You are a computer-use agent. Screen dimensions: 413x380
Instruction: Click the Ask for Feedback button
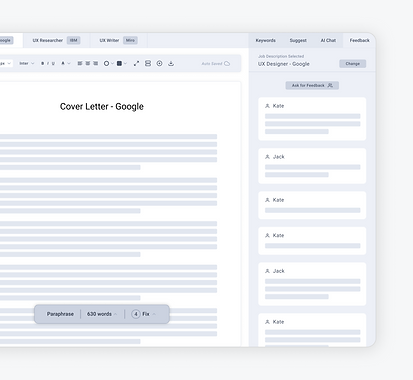coord(312,85)
